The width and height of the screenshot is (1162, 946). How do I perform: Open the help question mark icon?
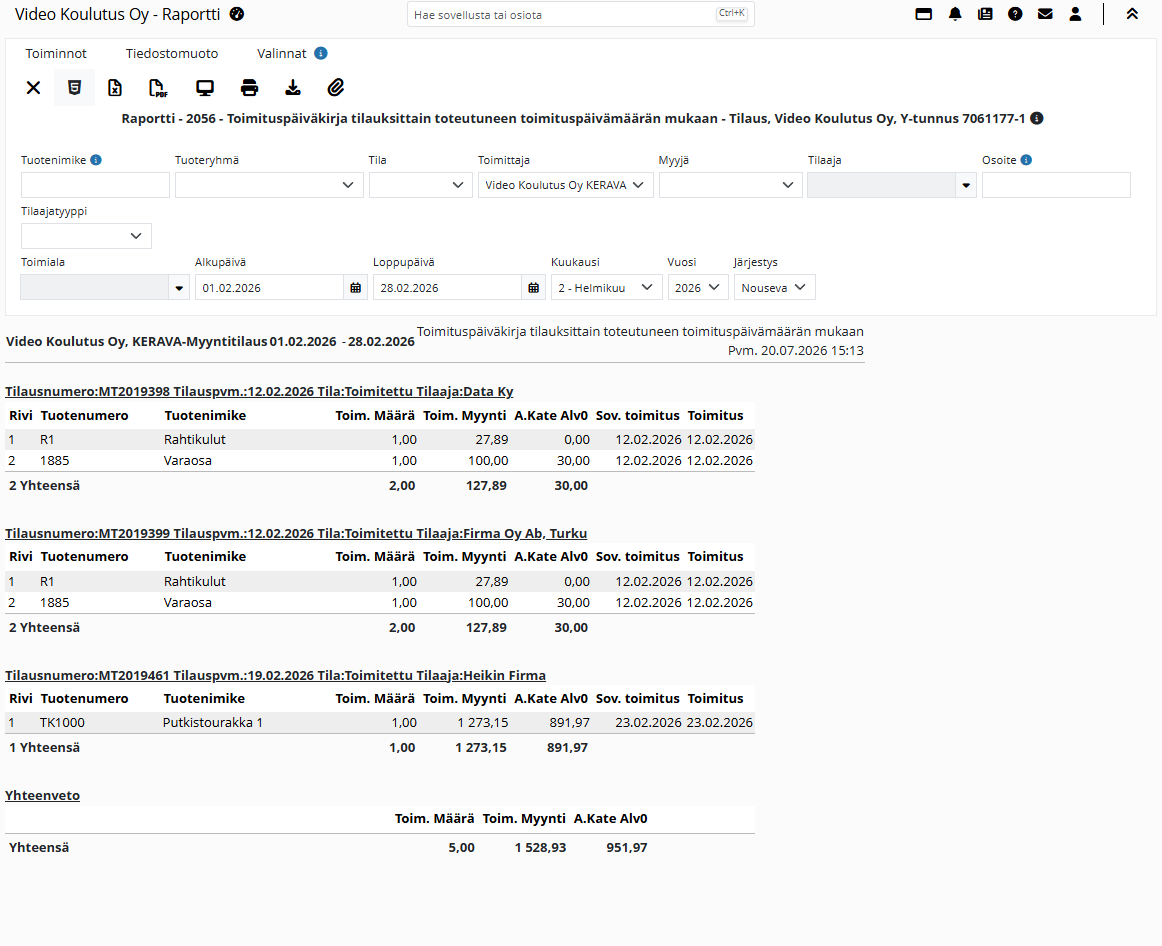tap(1015, 14)
